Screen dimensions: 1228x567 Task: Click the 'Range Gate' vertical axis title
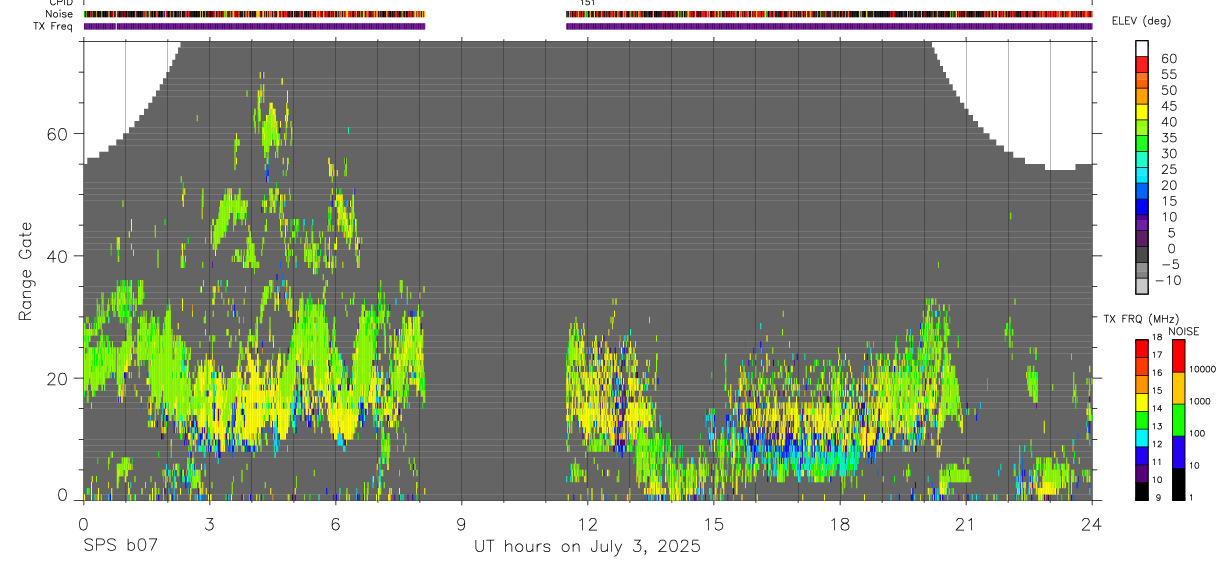(x=25, y=271)
